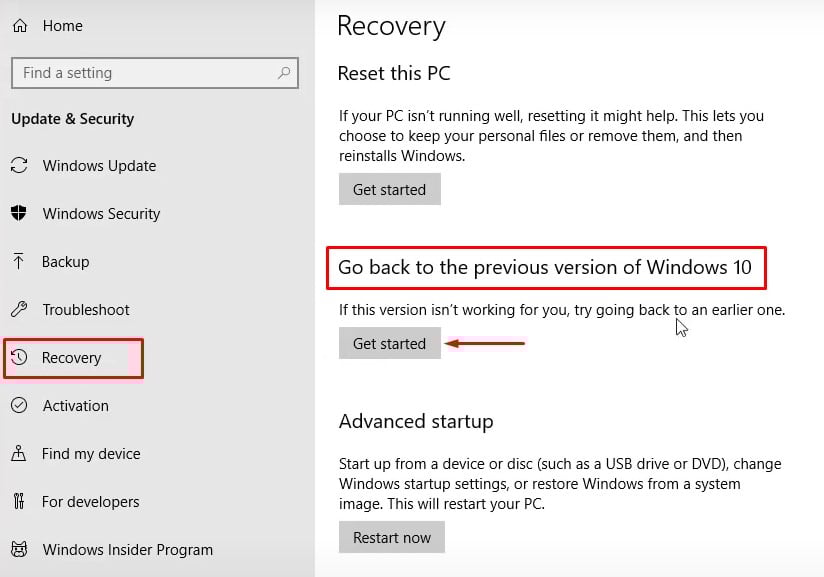The width and height of the screenshot is (824, 577).
Task: Select the Home icon in the sidebar
Action: coord(20,25)
